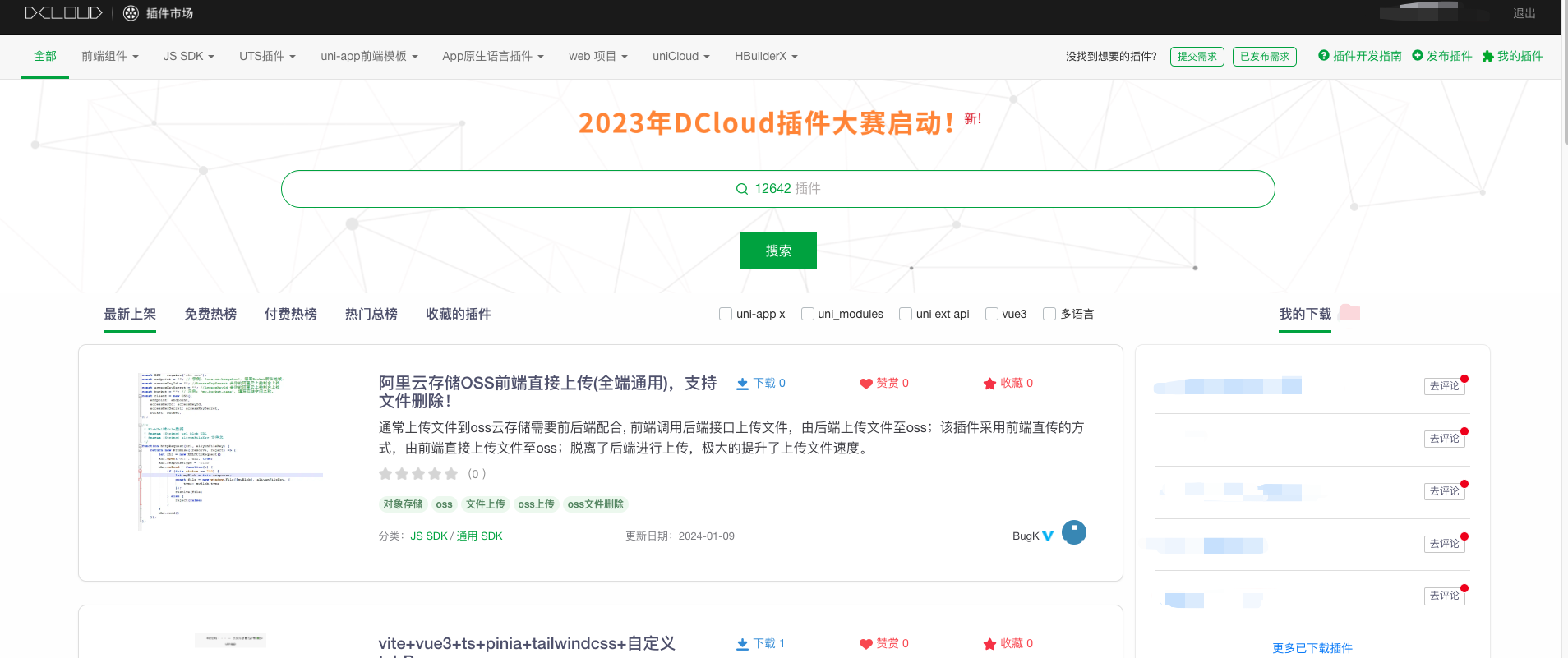Screen dimensions: 1568x658
Task: Switch to the 热门总榜 tab
Action: (371, 314)
